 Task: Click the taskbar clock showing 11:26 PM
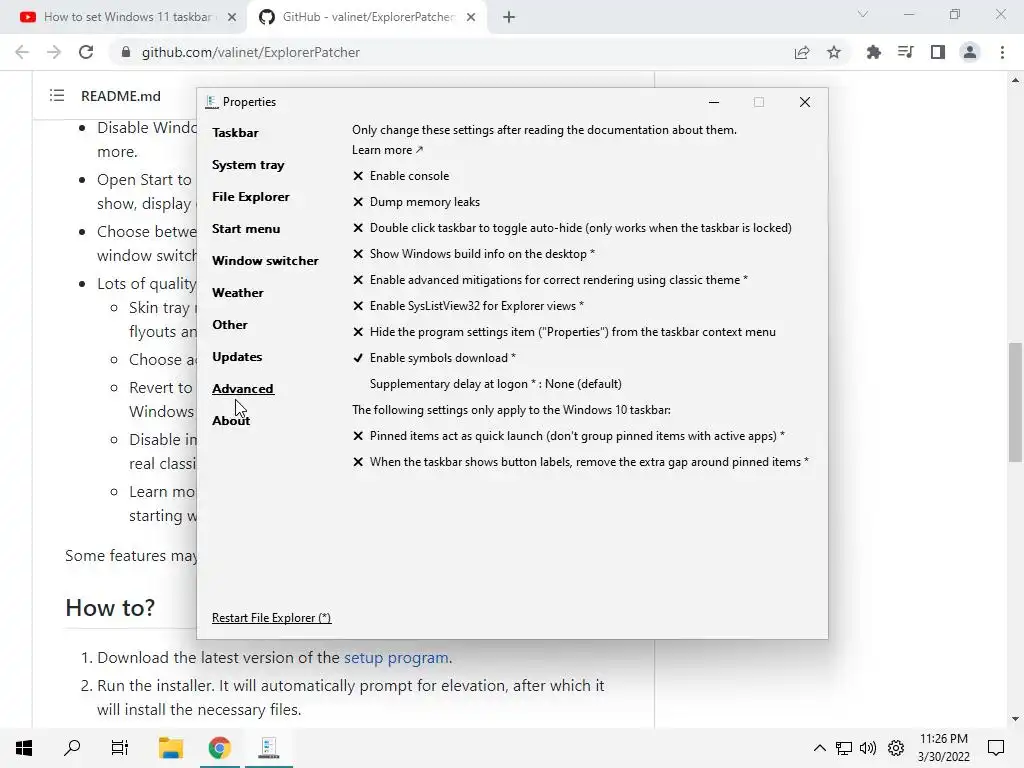tap(944, 748)
